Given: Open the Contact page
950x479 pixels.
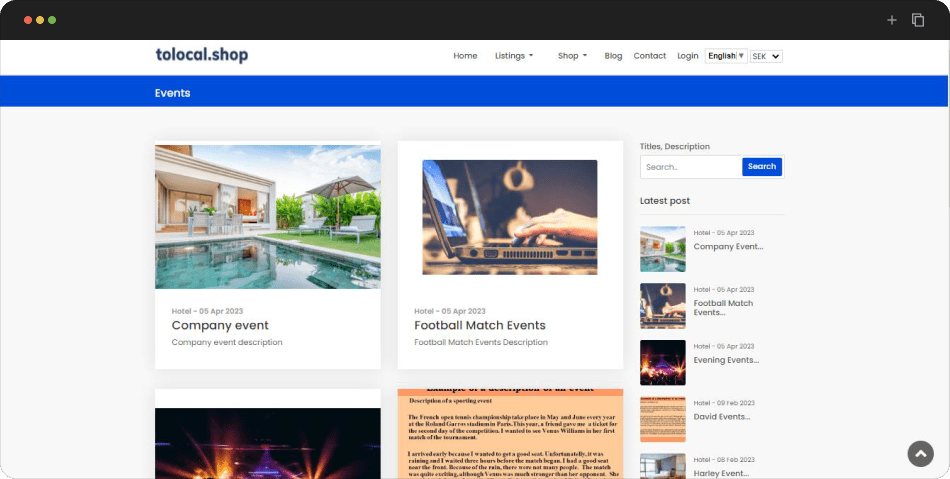Looking at the screenshot, I should [x=649, y=56].
